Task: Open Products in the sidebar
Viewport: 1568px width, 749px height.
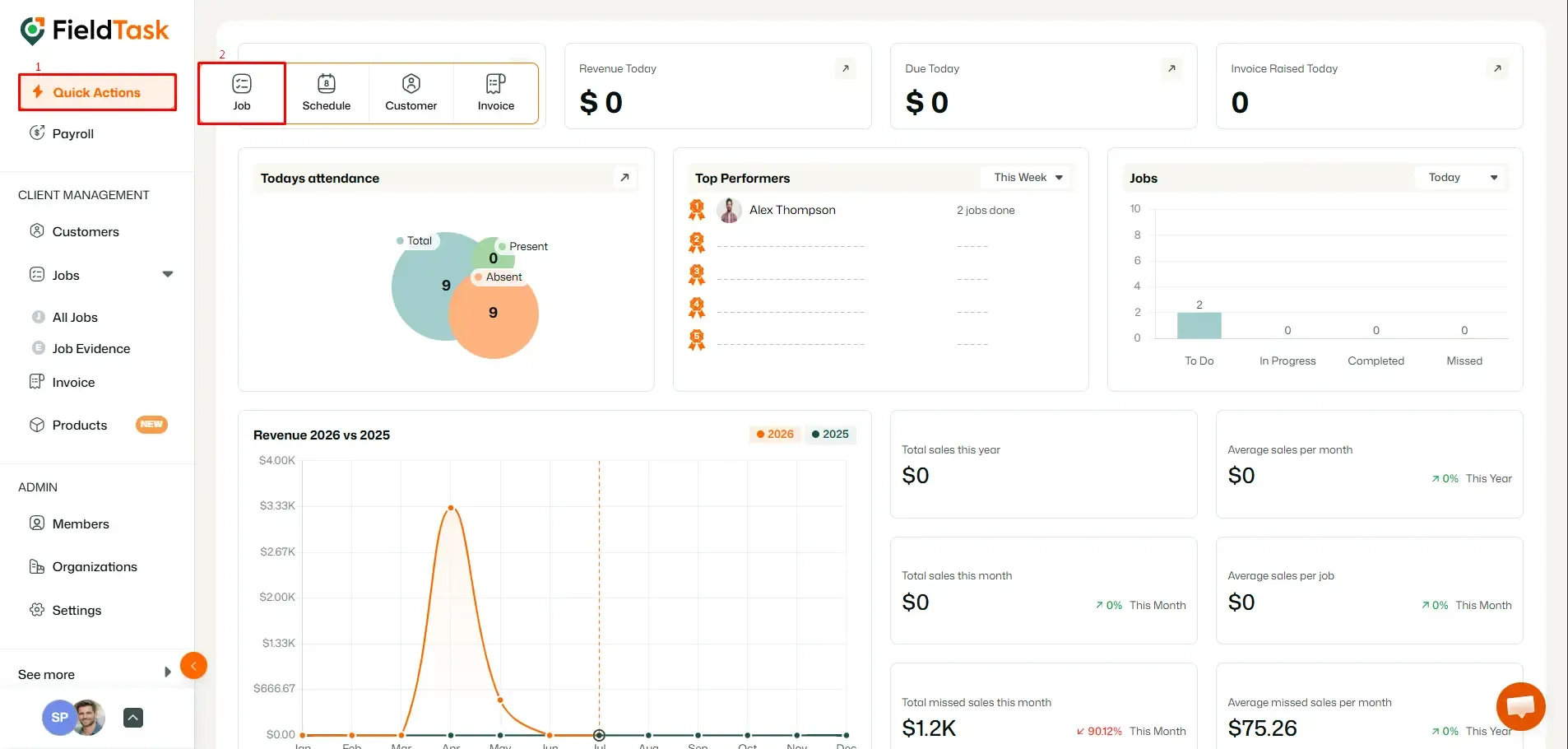Action: point(80,425)
